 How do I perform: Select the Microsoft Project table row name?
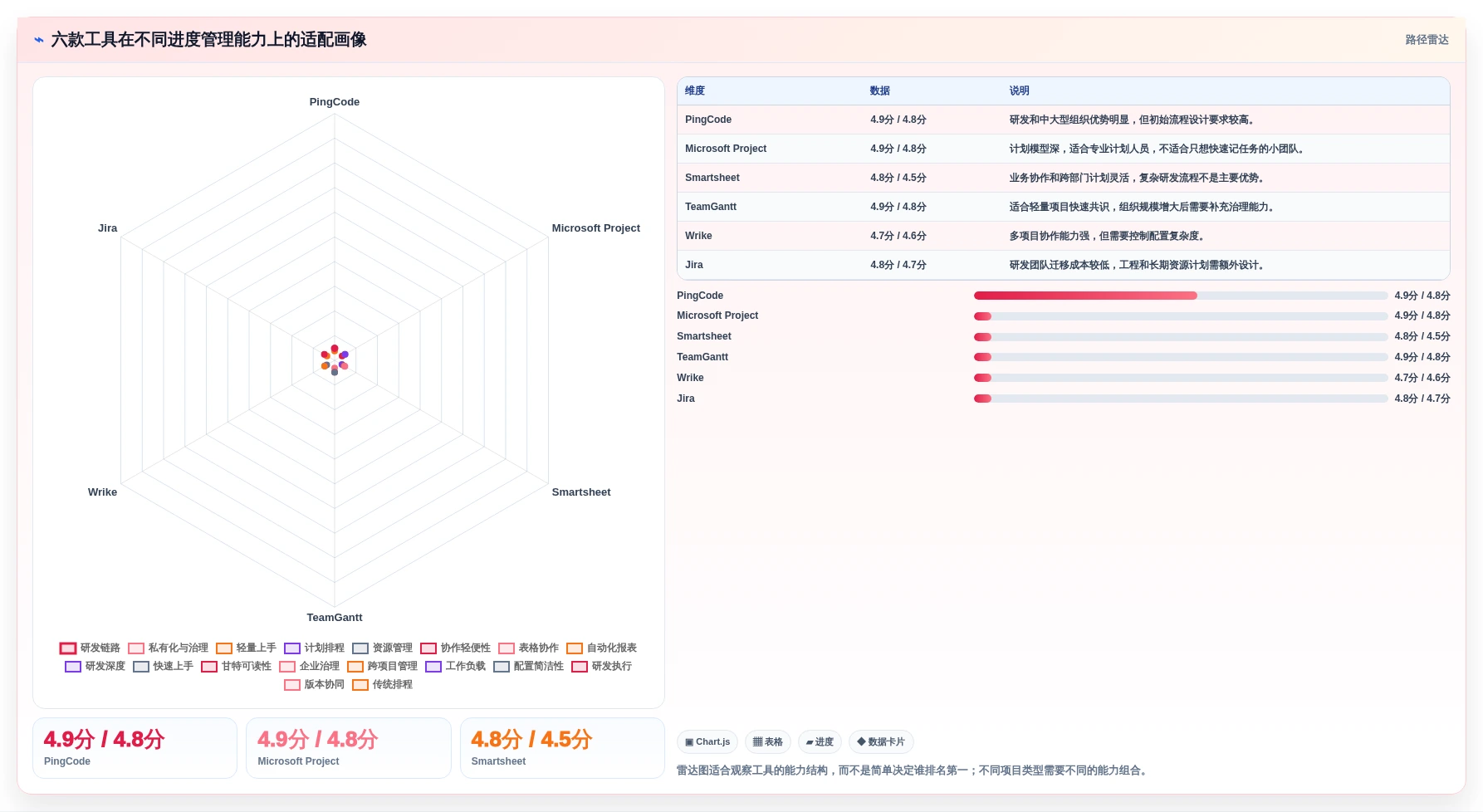click(x=726, y=149)
